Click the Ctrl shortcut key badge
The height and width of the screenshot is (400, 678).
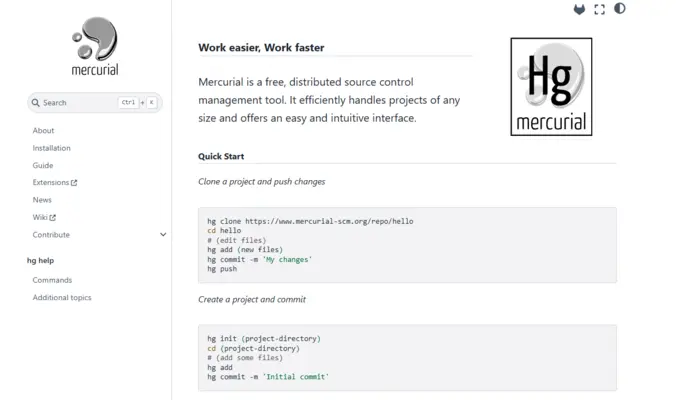point(128,102)
